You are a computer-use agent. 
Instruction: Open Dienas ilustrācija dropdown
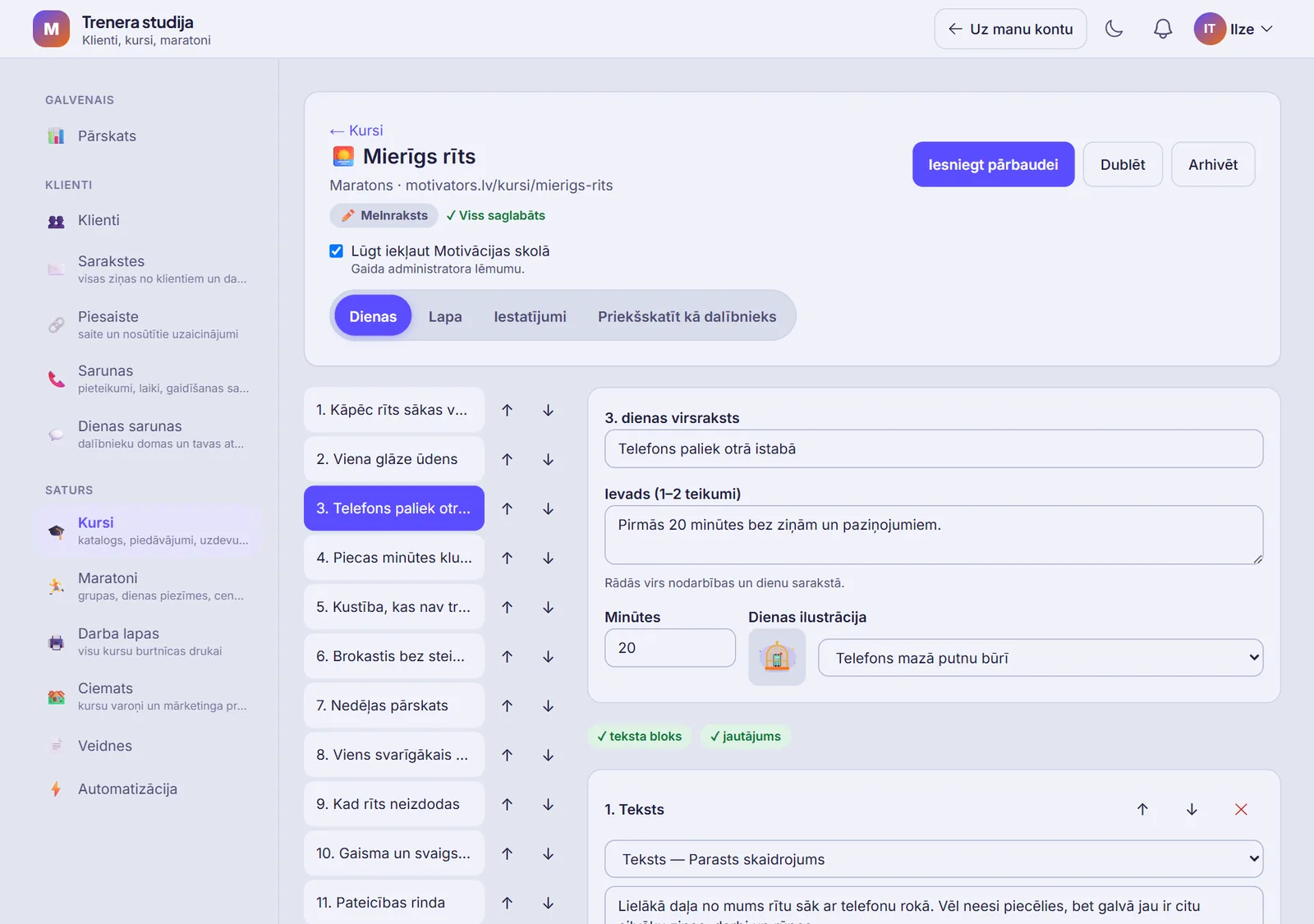(1041, 658)
